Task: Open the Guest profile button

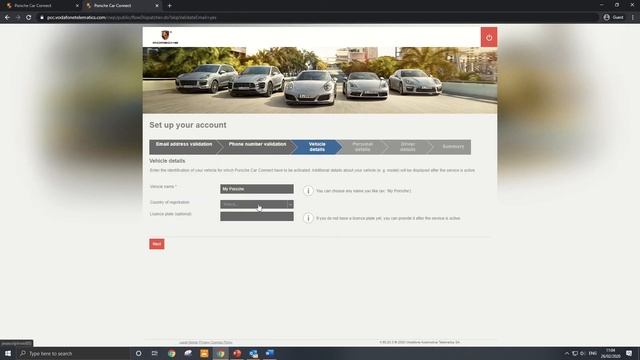Action: tap(613, 18)
